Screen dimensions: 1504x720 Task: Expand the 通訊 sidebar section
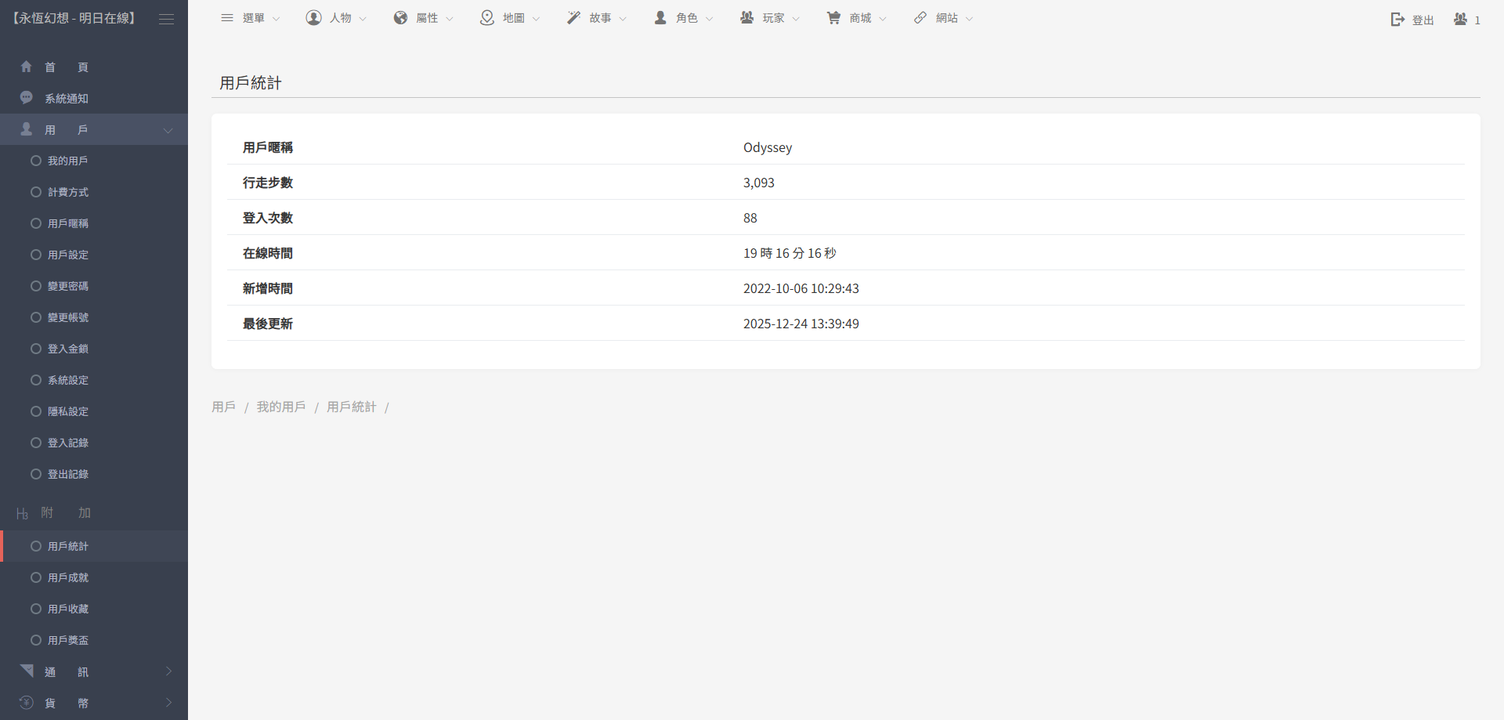click(x=168, y=671)
